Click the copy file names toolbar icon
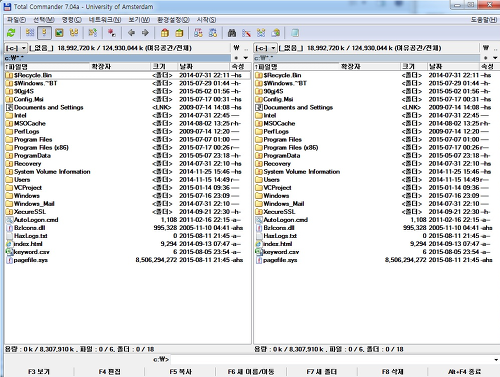This screenshot has height=377, width=500. [276, 33]
